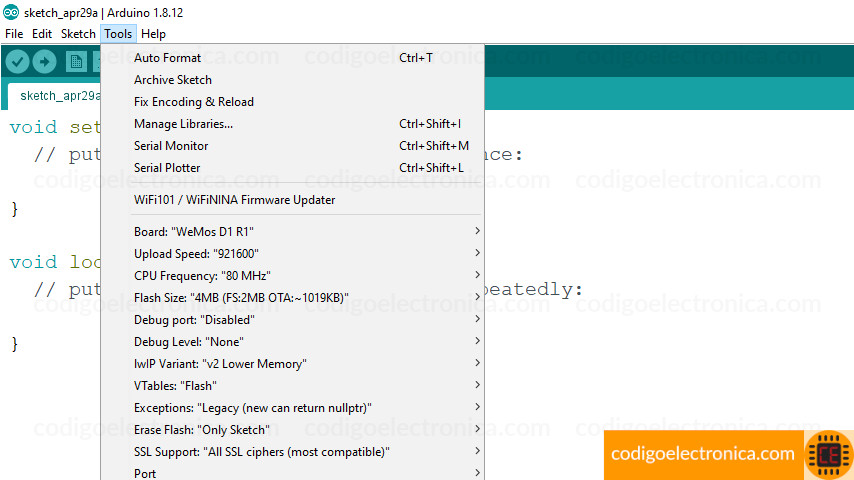Open the Sketch menu
The image size is (854, 480).
pyautogui.click(x=78, y=34)
